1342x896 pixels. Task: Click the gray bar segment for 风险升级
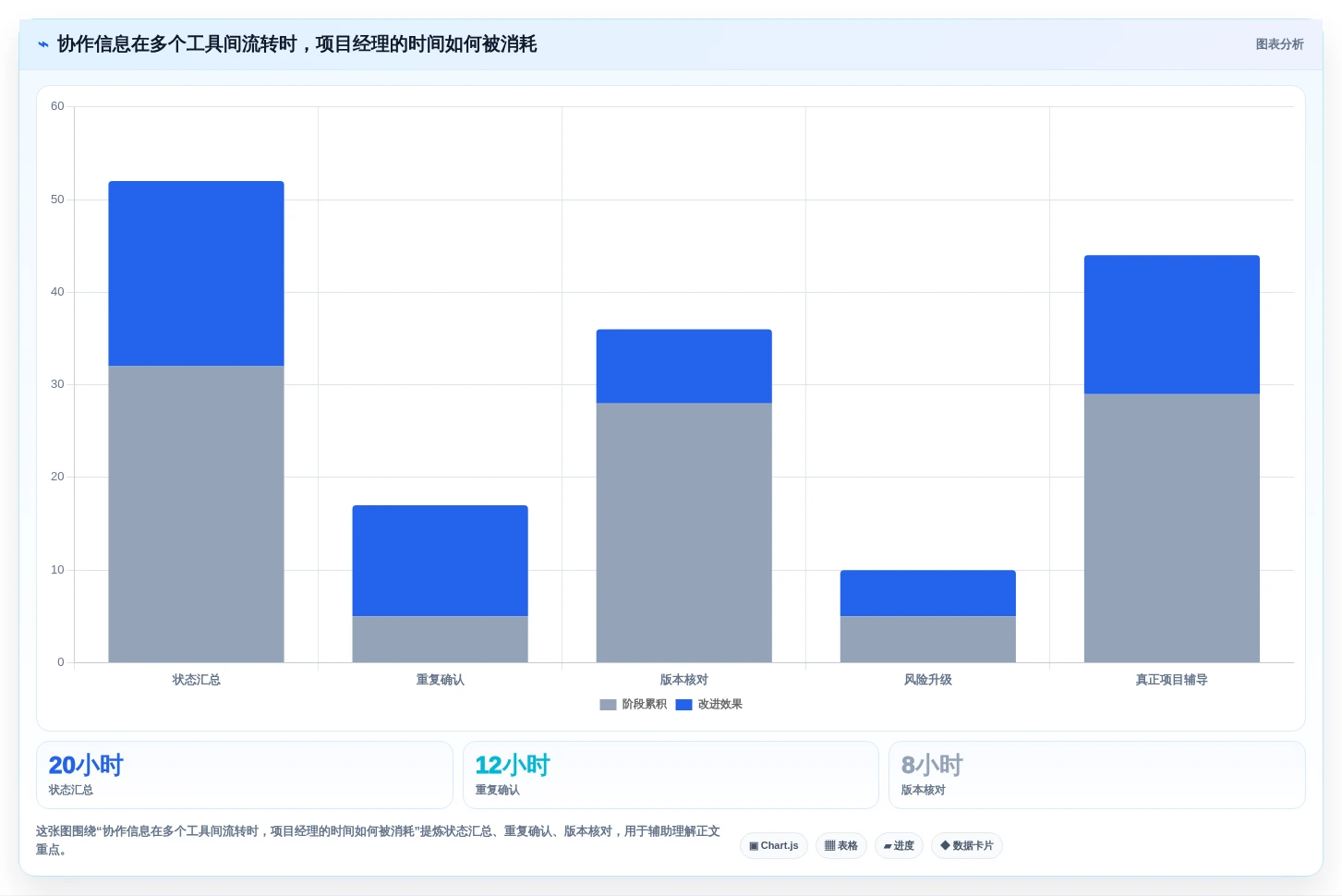click(x=927, y=639)
